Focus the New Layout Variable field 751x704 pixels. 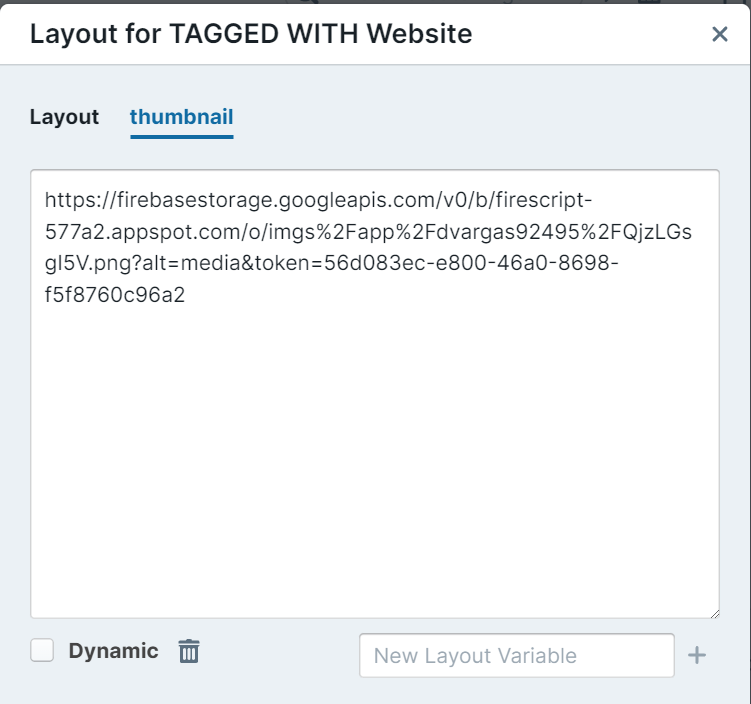point(517,655)
